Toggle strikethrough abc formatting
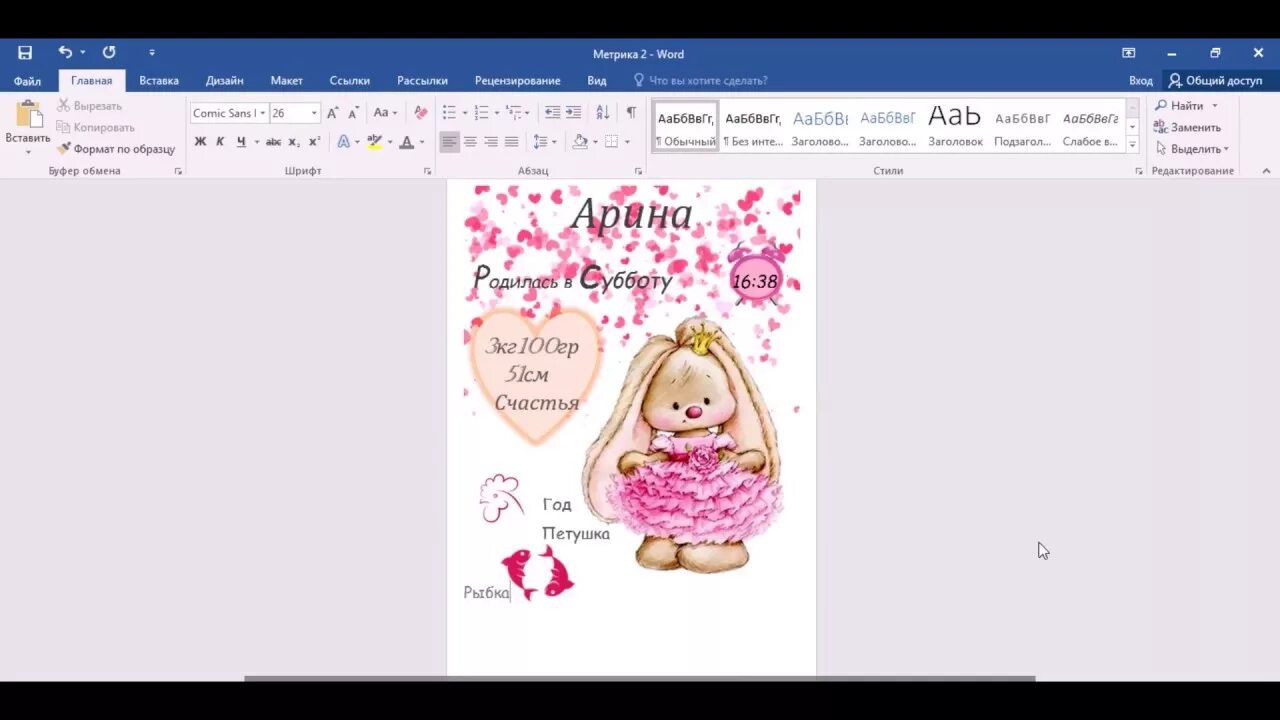This screenshot has width=1280, height=720. [x=273, y=142]
